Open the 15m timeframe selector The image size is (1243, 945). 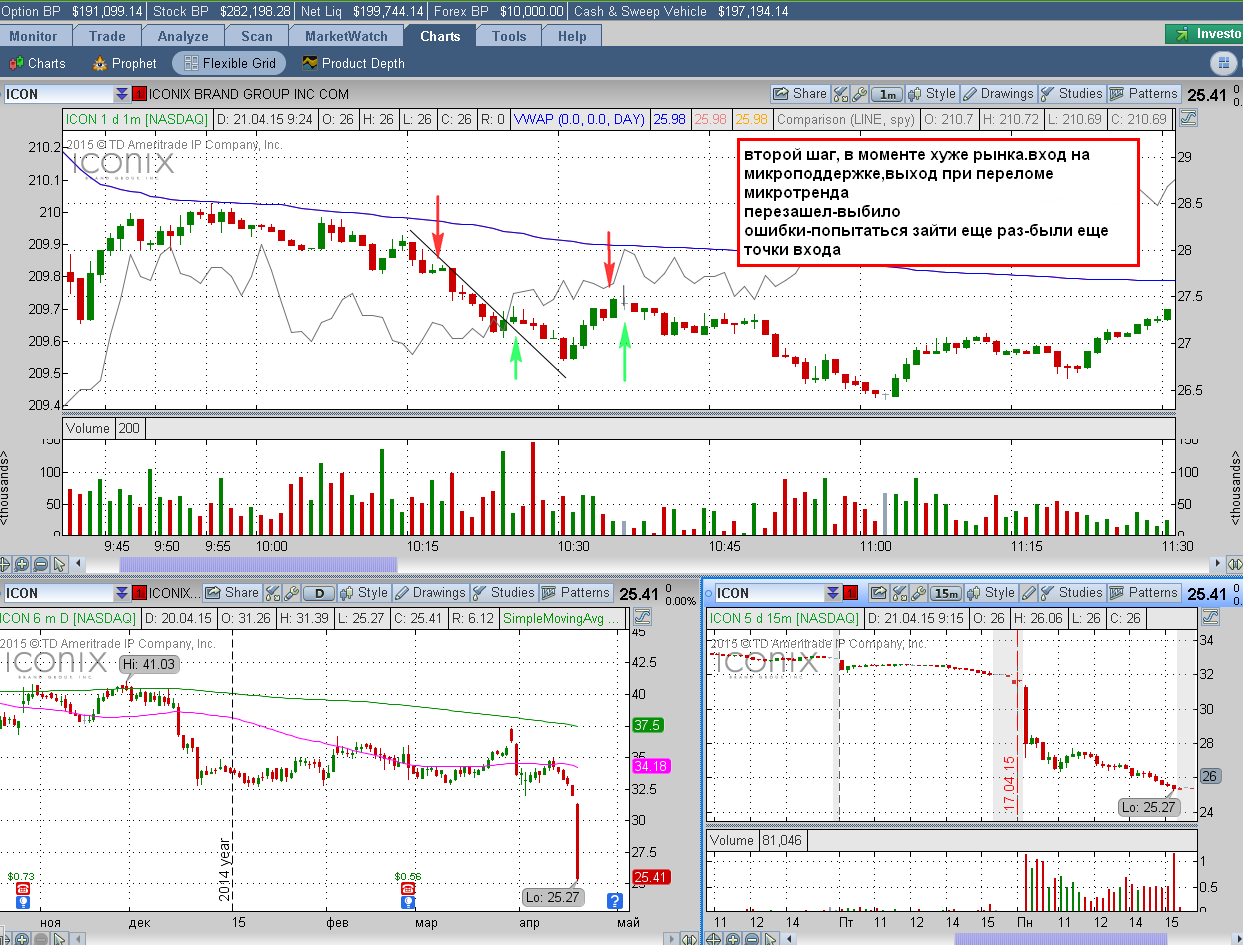pyautogui.click(x=946, y=593)
